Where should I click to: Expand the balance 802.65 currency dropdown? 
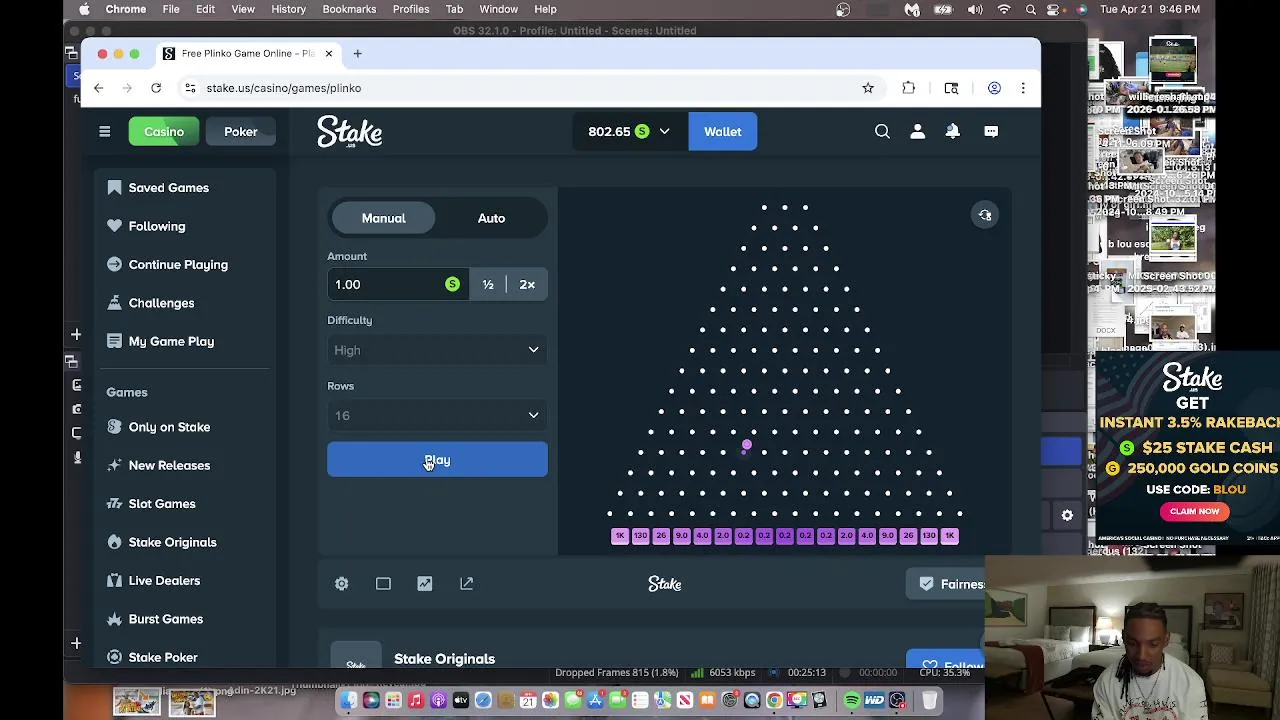click(x=629, y=132)
